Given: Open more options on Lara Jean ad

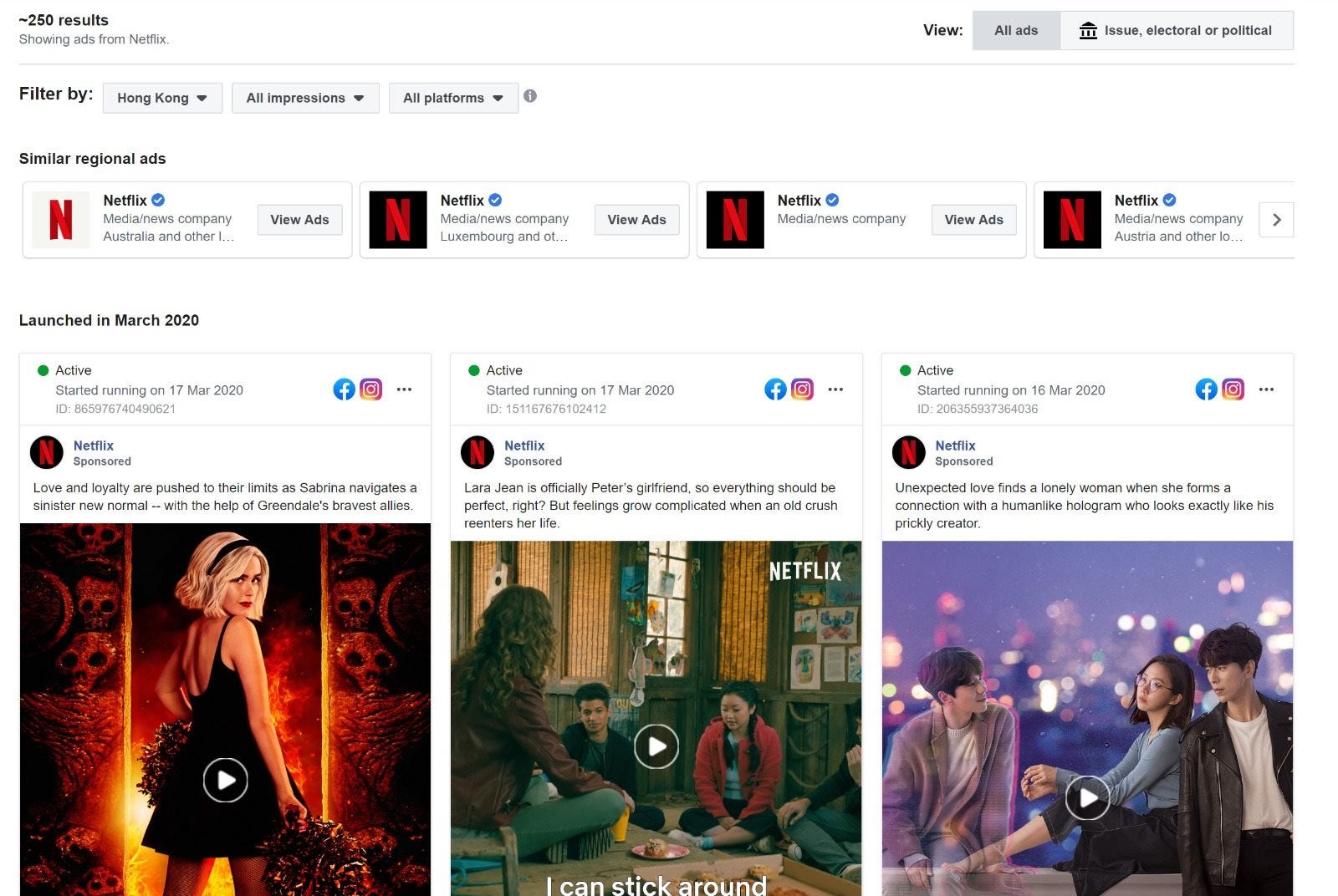Looking at the screenshot, I should point(835,389).
